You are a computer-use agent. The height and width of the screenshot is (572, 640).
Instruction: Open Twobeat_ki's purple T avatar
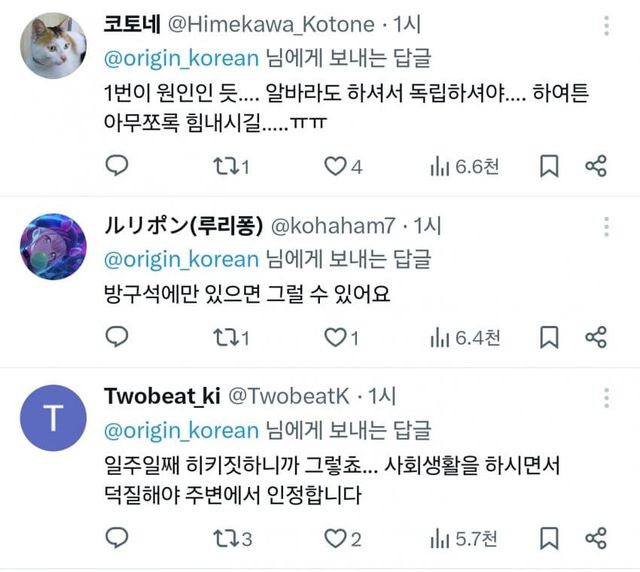[x=51, y=417]
